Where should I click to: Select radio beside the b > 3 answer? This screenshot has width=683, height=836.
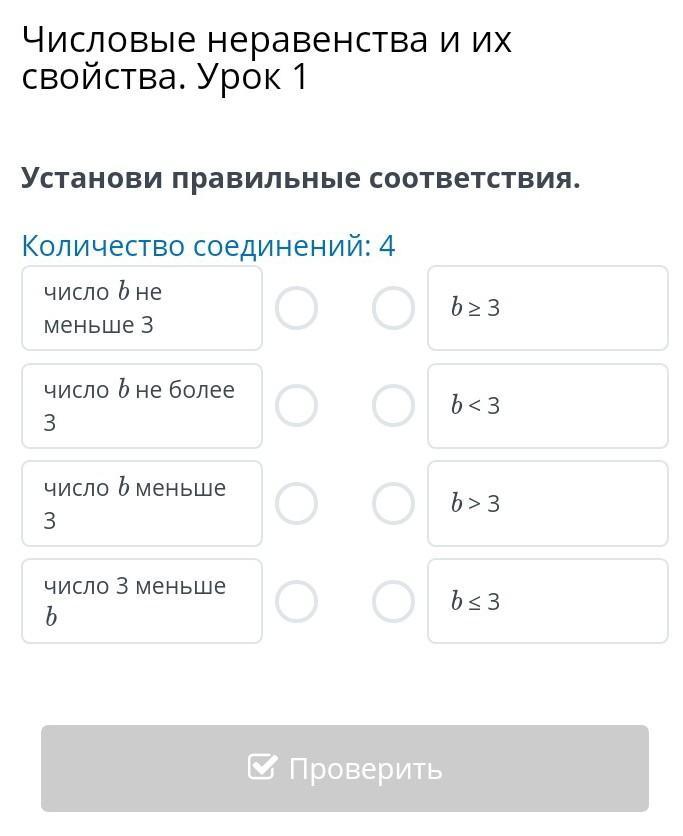tap(393, 503)
